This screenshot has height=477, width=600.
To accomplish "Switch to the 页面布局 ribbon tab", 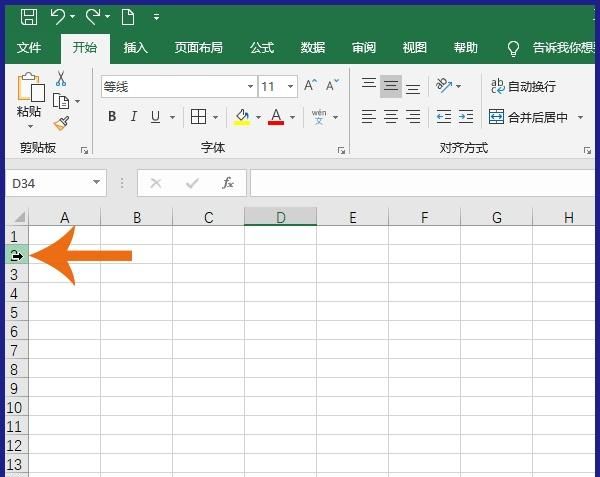I will coord(198,48).
